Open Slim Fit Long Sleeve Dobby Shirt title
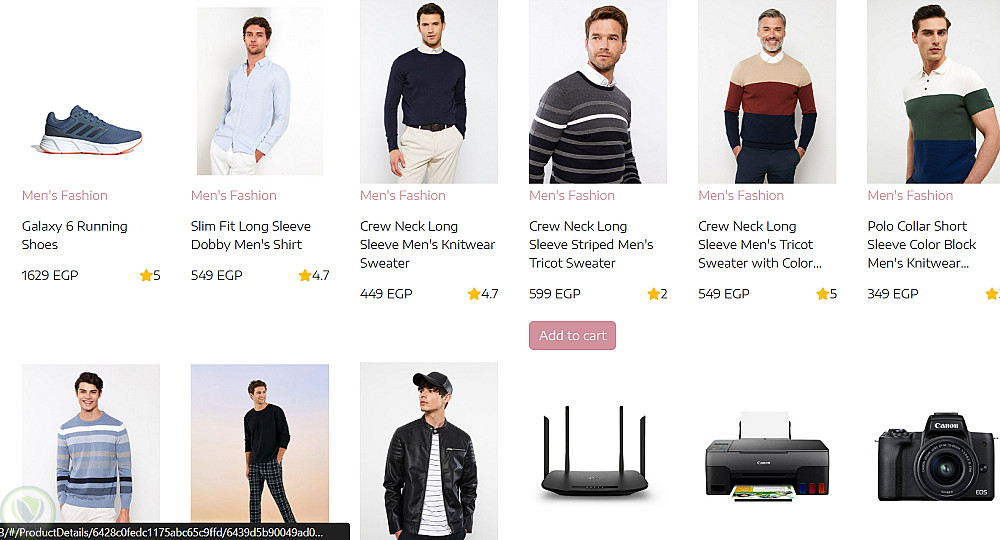 (251, 235)
